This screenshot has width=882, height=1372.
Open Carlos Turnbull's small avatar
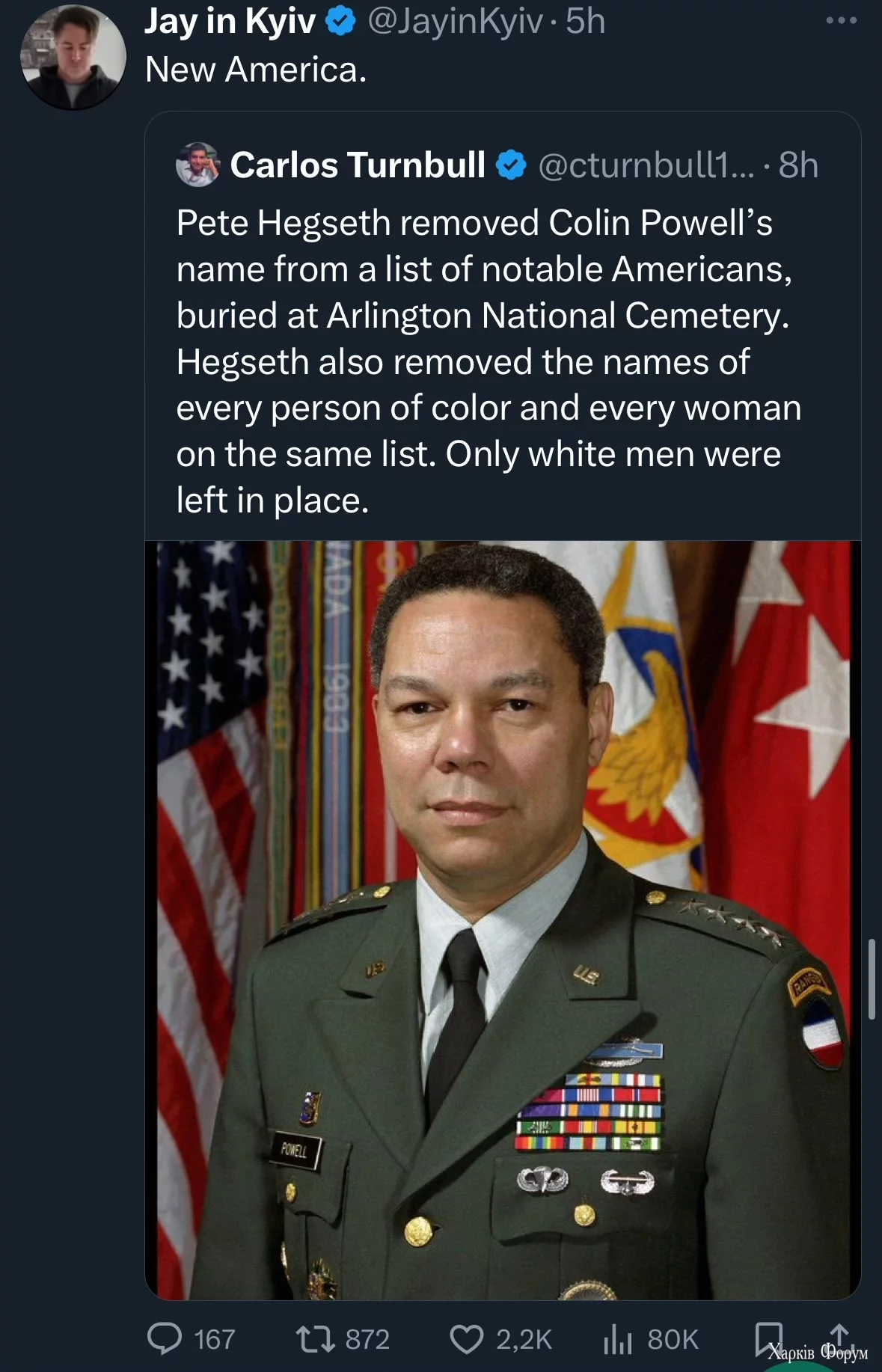tap(197, 165)
